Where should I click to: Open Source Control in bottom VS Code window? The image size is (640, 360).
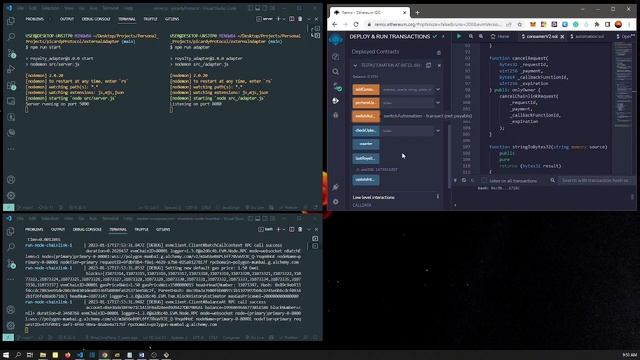(11, 264)
